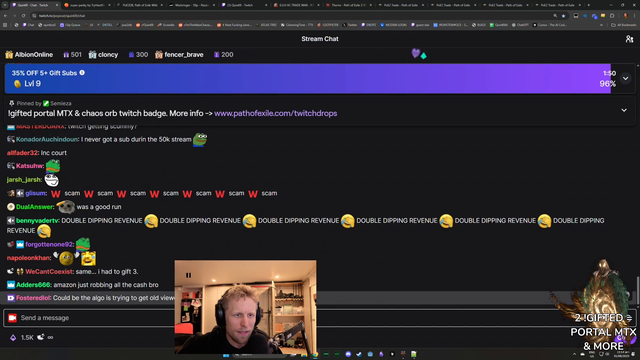Bookmark this page with the star icon
The width and height of the screenshot is (640, 360).
pos(563,16)
